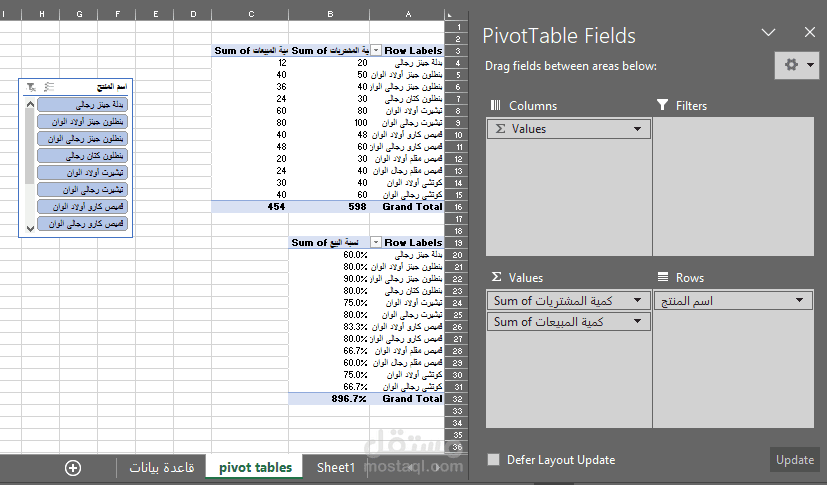Click the cell showing 83.3%
This screenshot has height=485, width=827.
coord(329,327)
